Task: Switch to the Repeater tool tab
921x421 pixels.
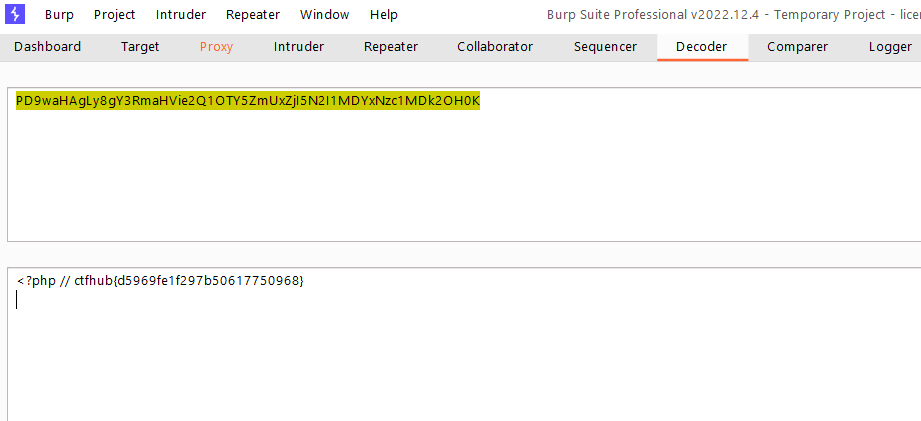Action: tap(391, 47)
